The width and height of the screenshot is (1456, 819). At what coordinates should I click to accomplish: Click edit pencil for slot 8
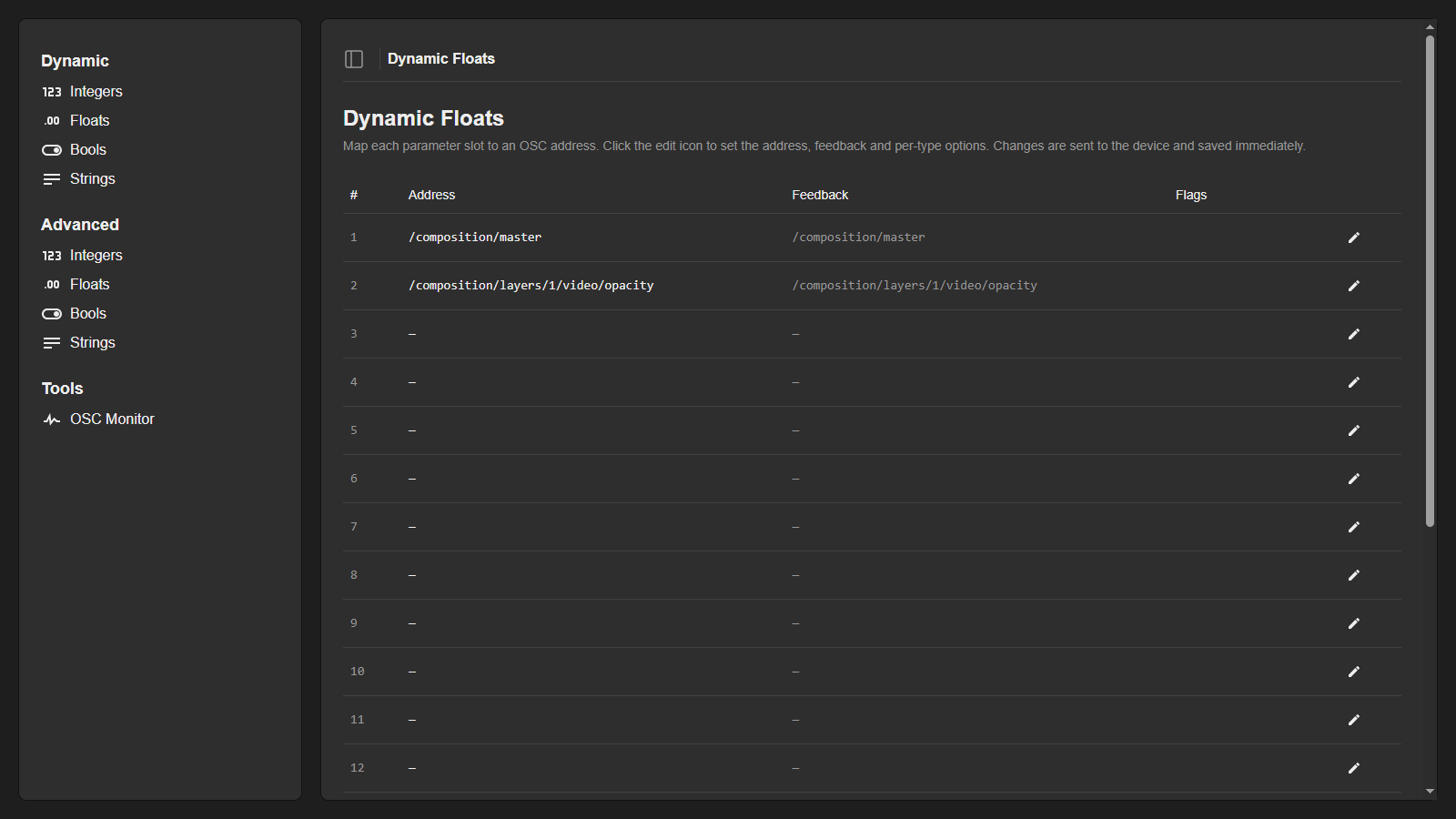pos(1354,575)
